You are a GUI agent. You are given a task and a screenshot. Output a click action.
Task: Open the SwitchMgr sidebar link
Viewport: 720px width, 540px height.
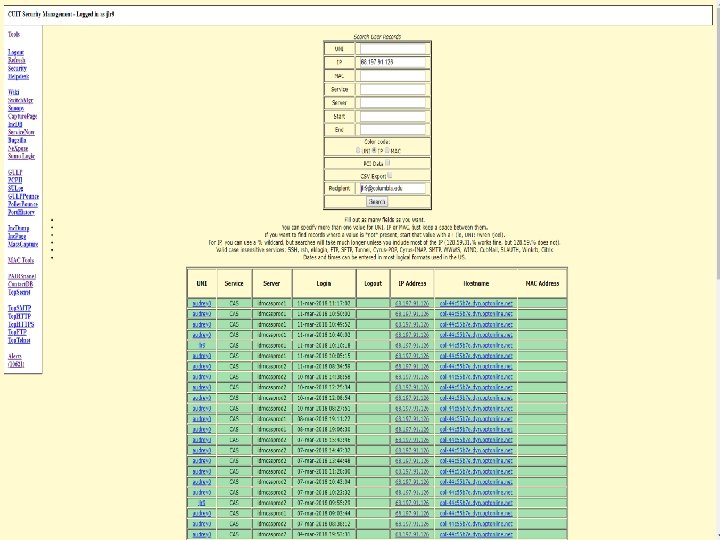coord(20,100)
